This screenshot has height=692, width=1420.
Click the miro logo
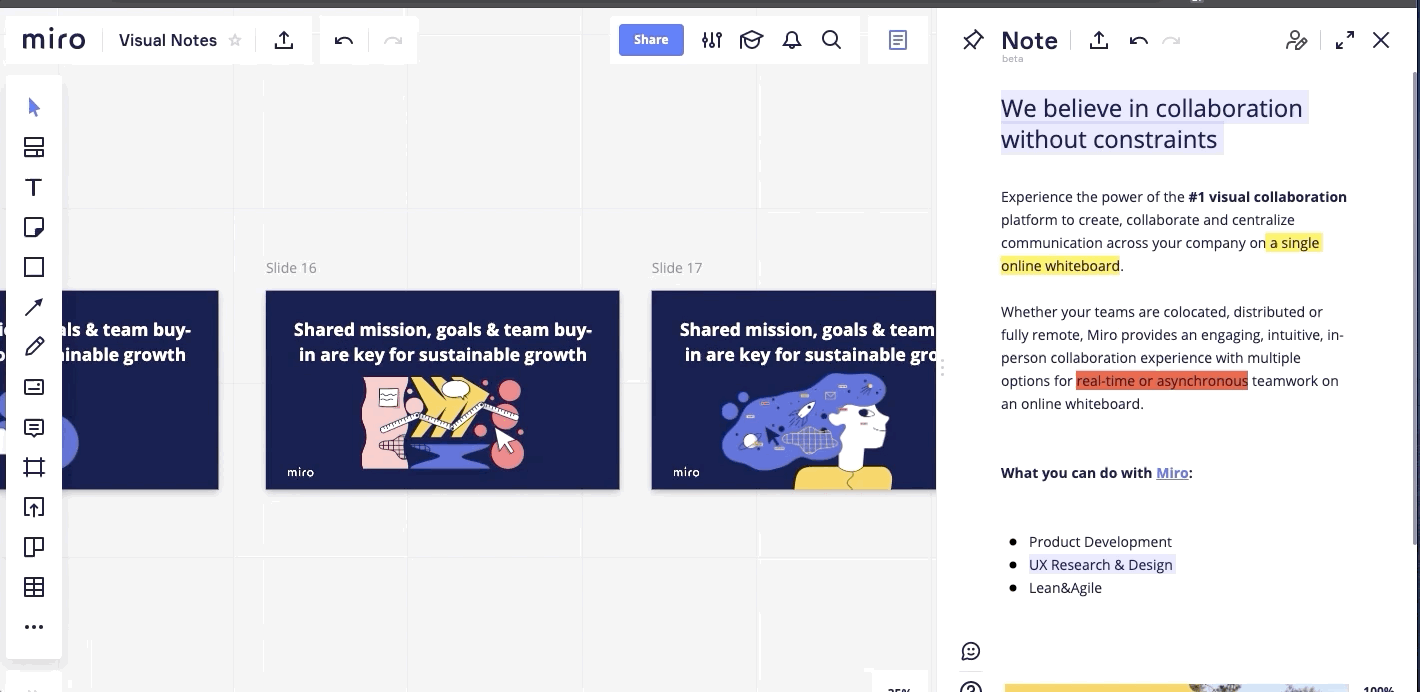pyautogui.click(x=54, y=40)
